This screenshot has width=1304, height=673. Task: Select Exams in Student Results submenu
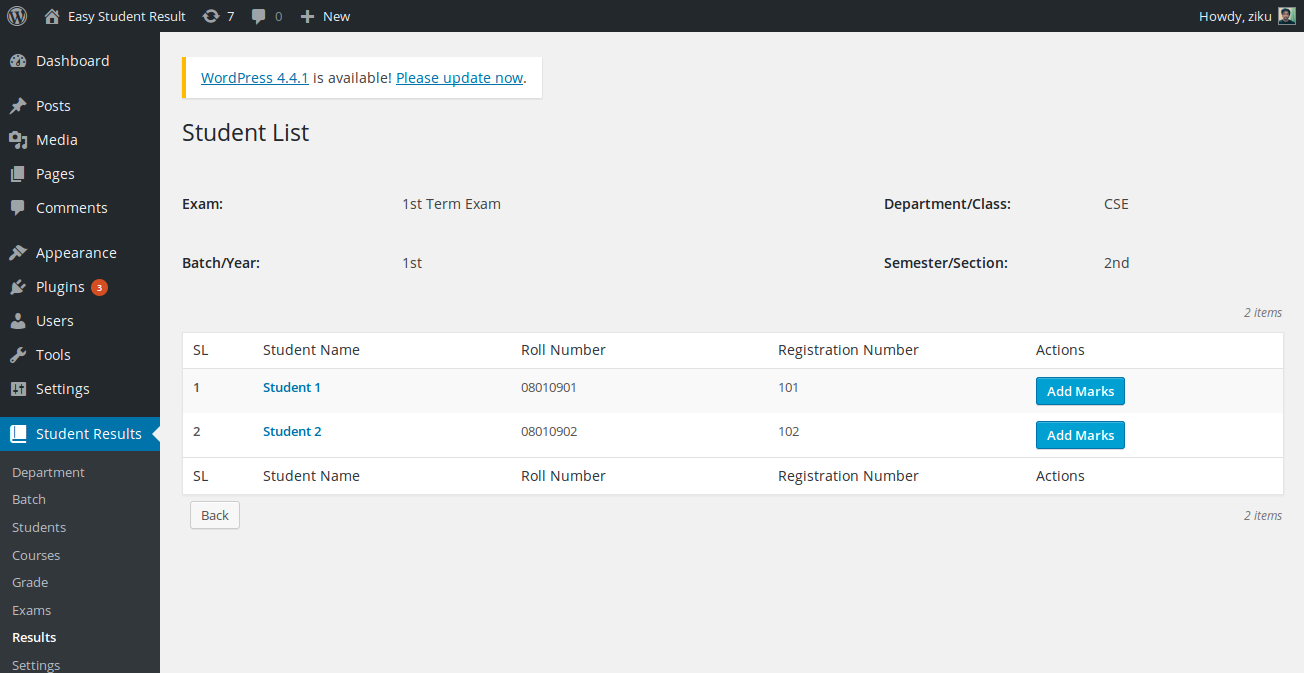pos(31,610)
